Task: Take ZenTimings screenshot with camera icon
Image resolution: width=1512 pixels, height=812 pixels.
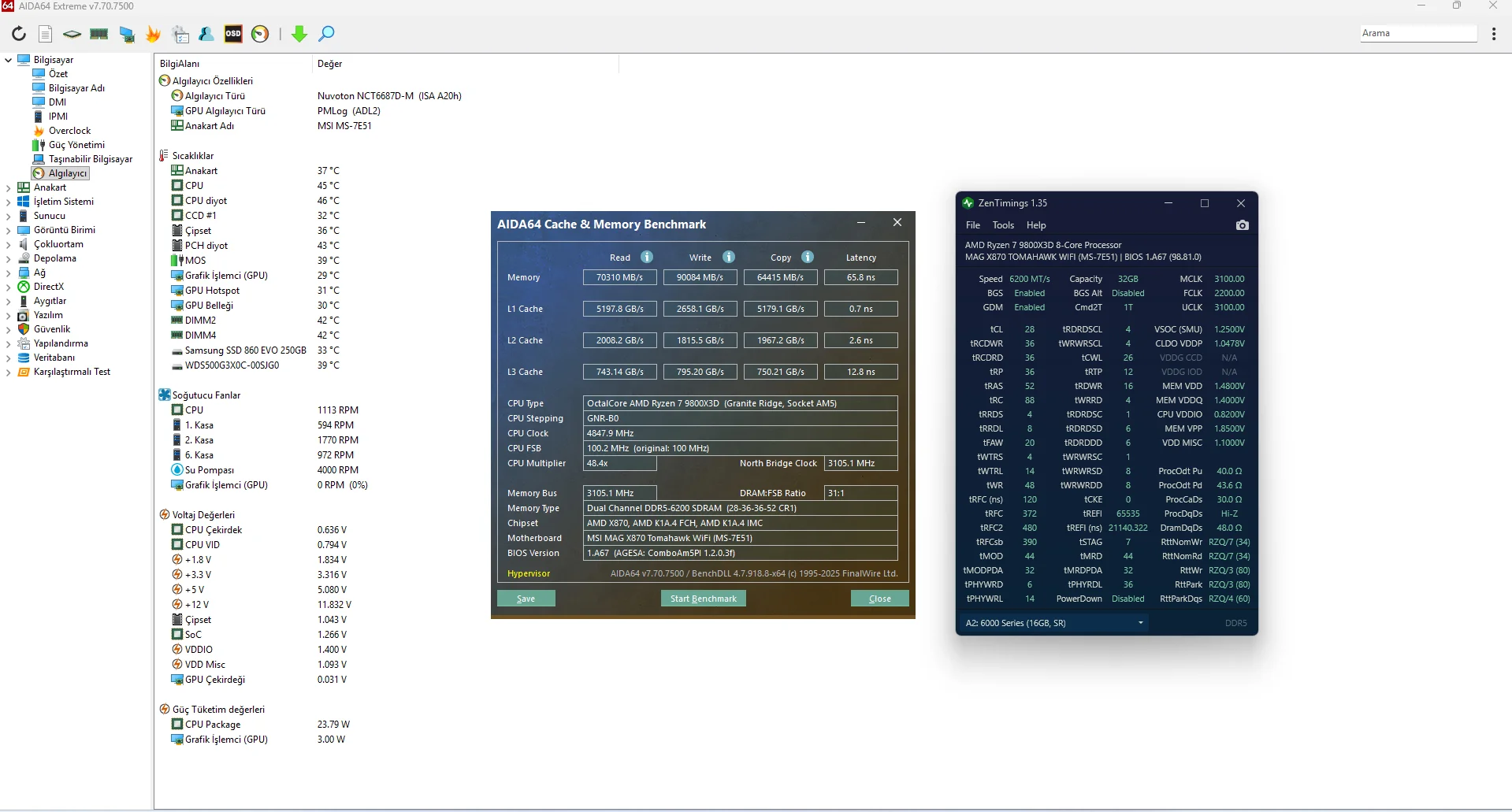Action: (1243, 225)
